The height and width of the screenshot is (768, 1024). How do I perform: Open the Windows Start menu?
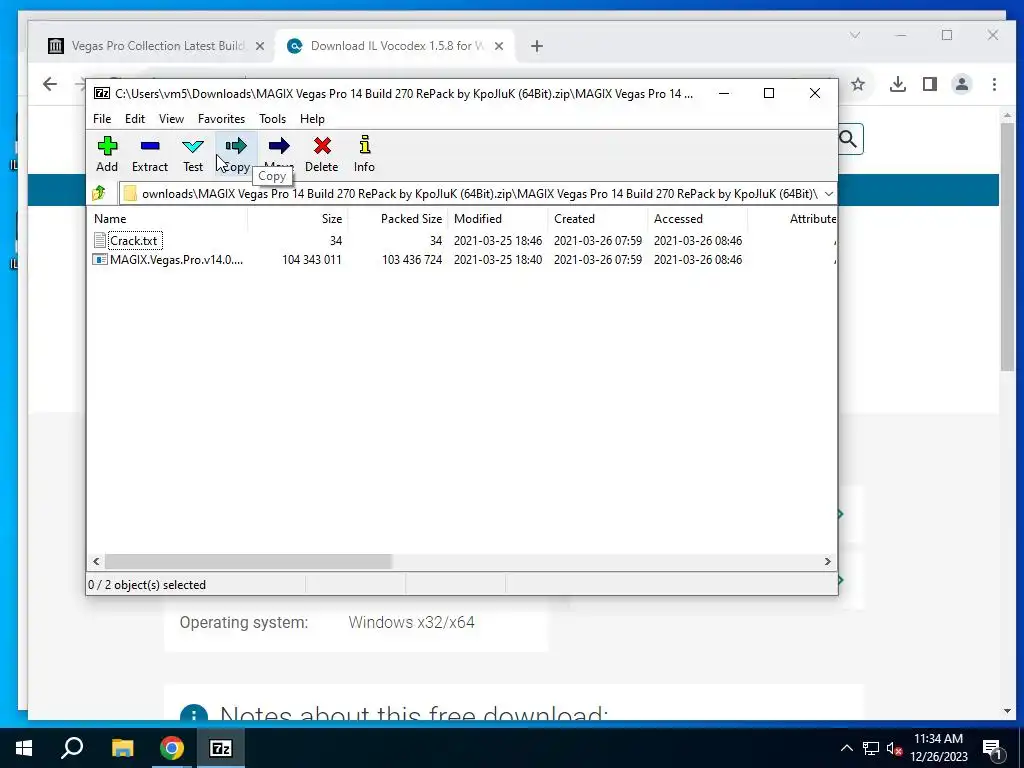click(24, 748)
